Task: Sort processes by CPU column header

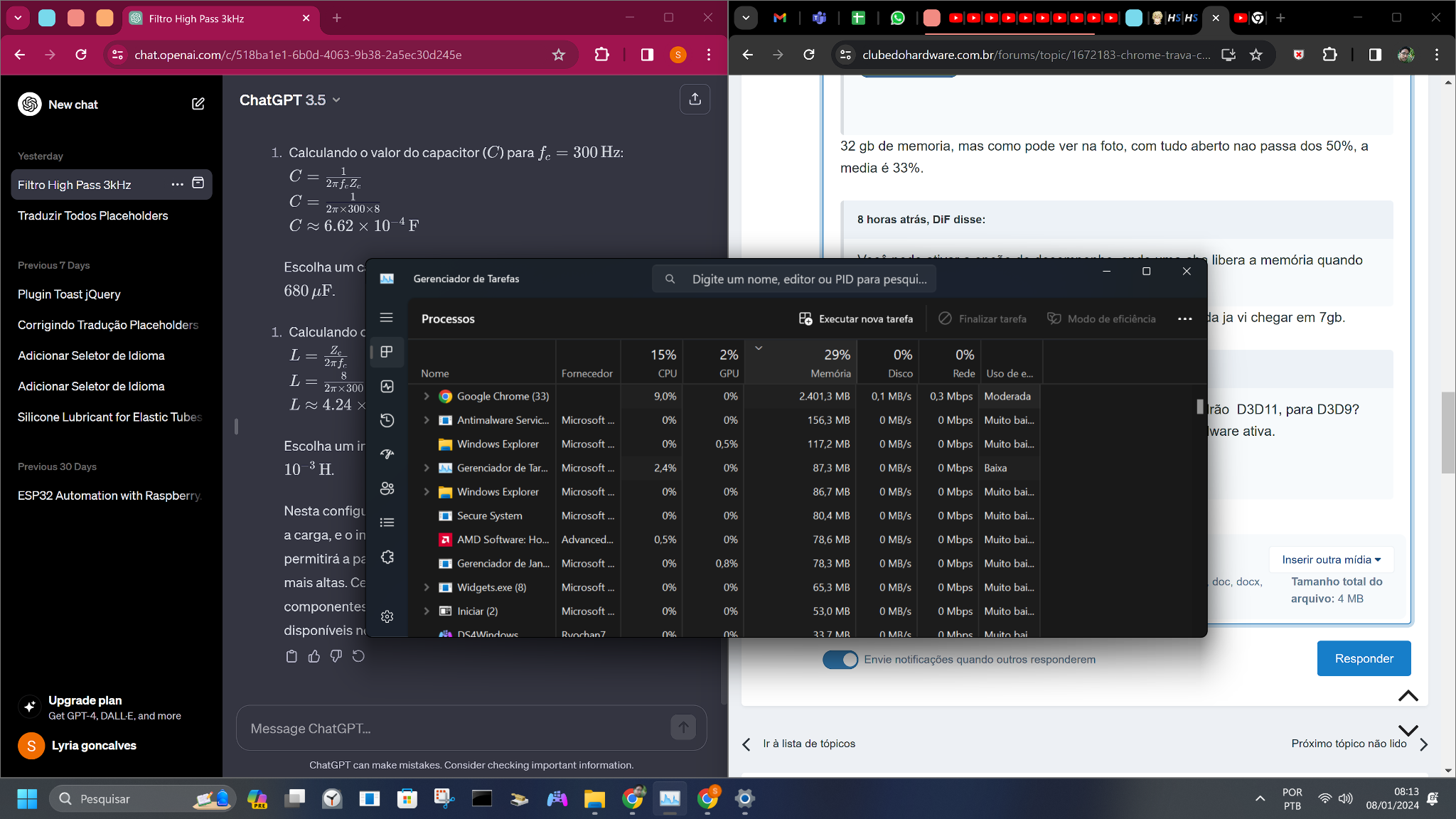Action: pyautogui.click(x=652, y=363)
